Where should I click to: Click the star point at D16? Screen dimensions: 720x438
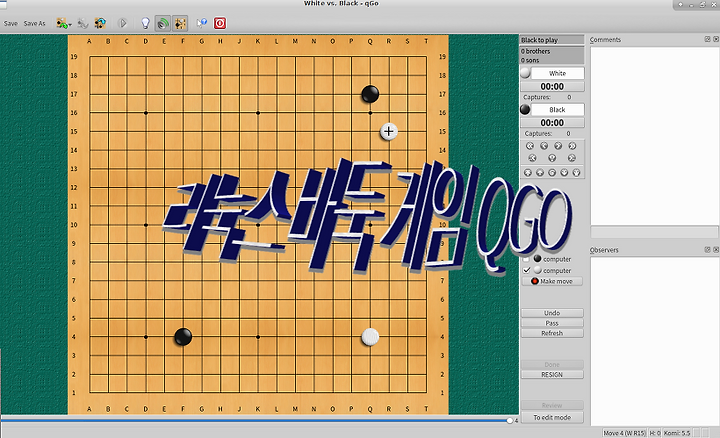click(x=146, y=112)
